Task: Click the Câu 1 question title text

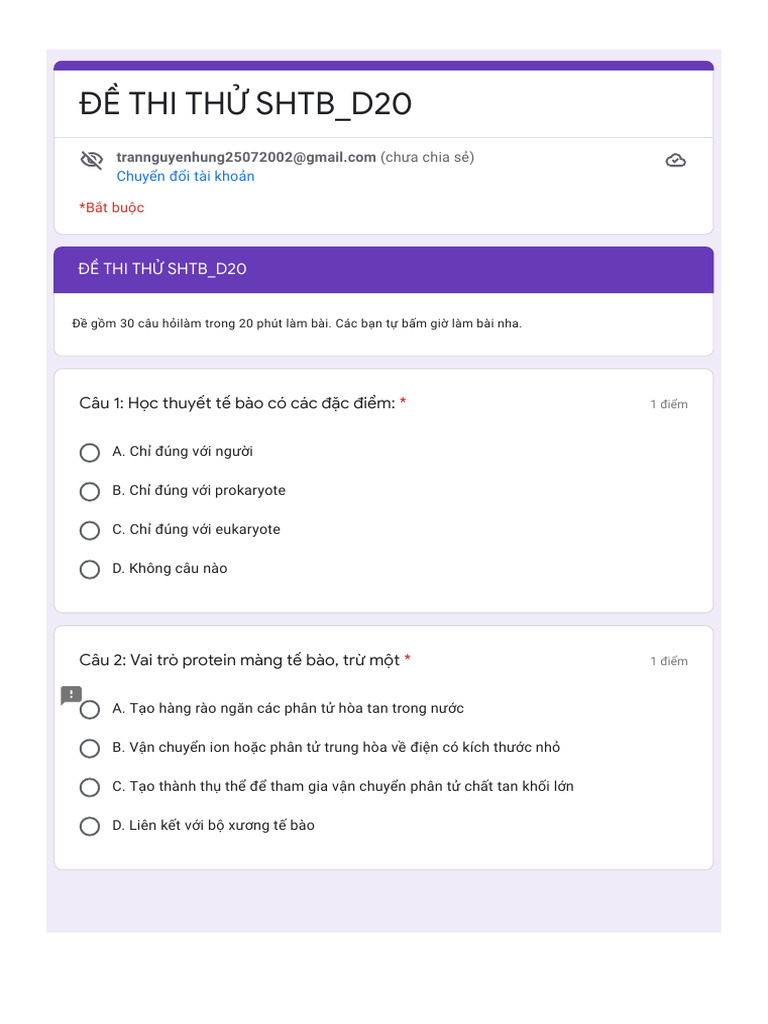Action: 237,403
